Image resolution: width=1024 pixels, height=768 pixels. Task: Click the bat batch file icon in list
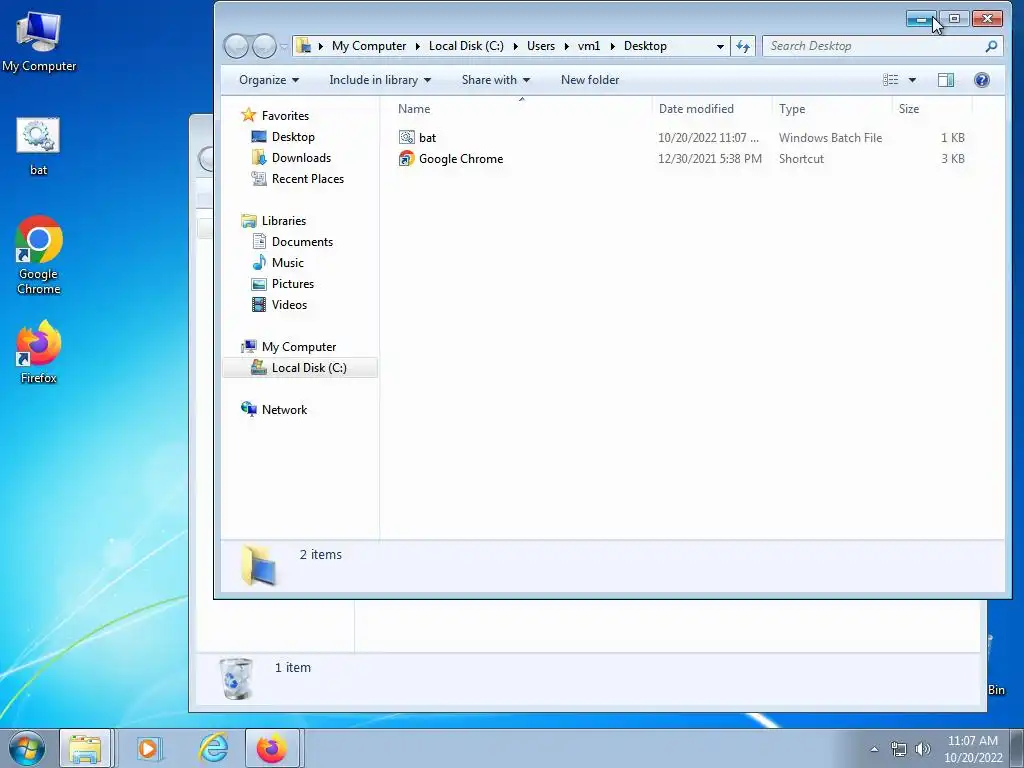(406, 137)
